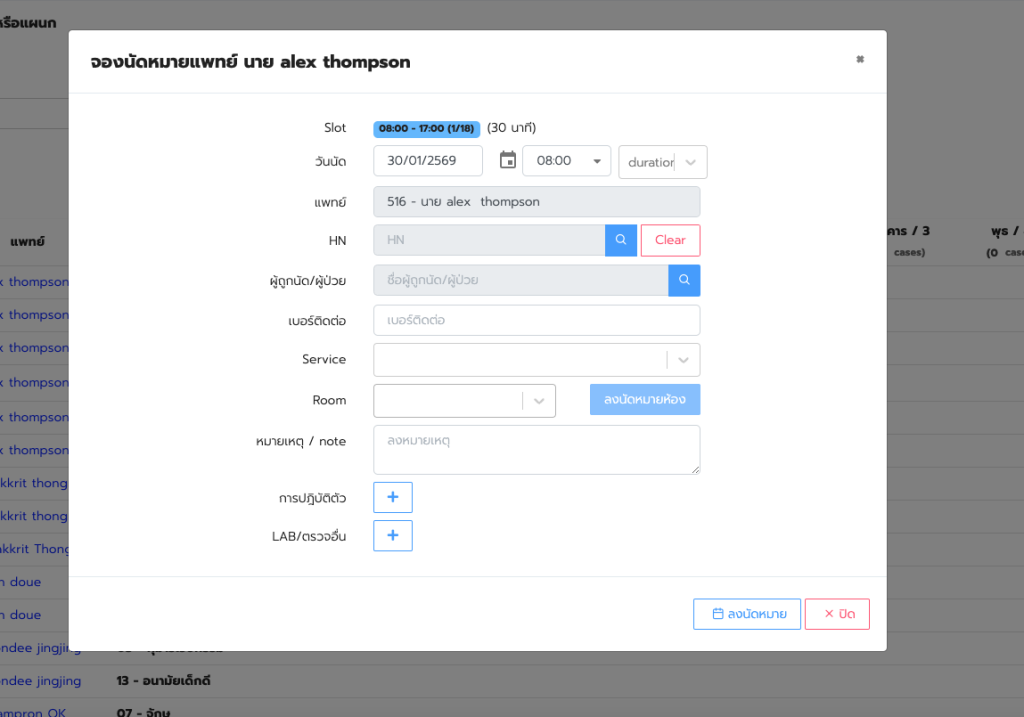1024x717 pixels.
Task: Click the HN search magnifier button
Action: point(620,240)
